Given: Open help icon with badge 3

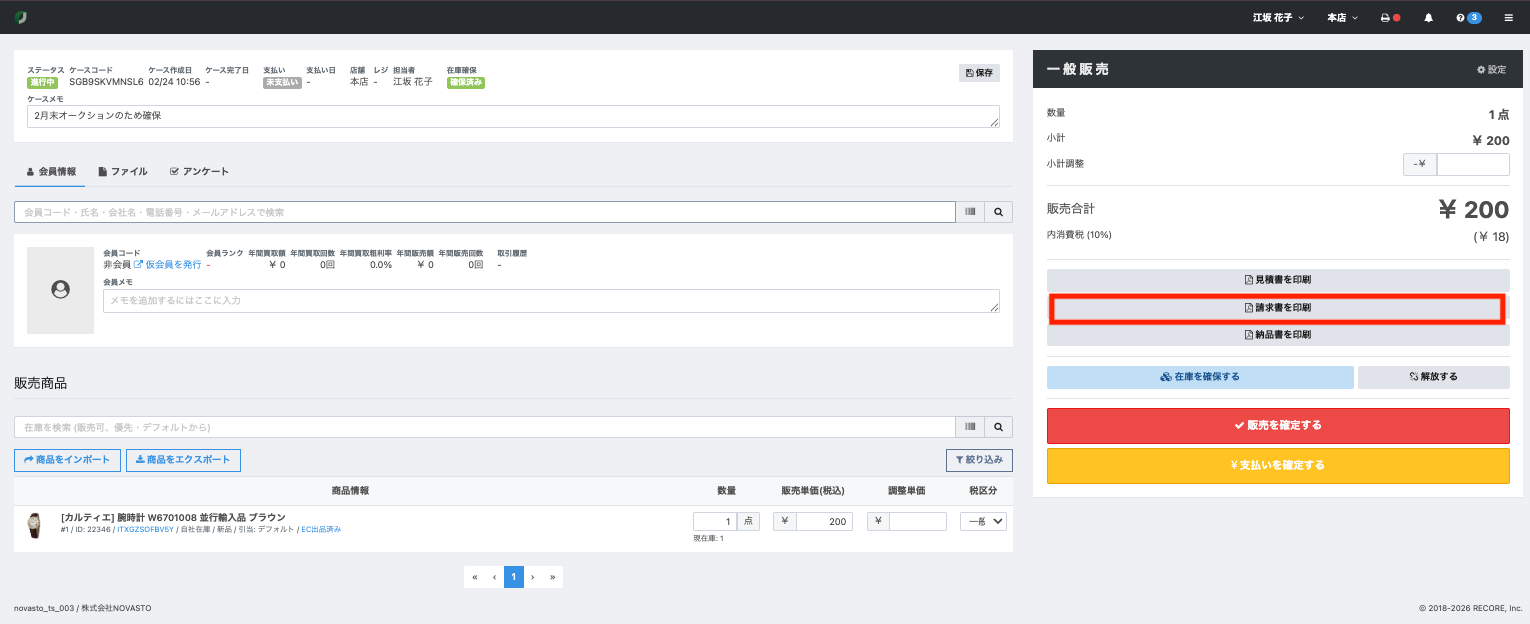Looking at the screenshot, I should point(1468,17).
